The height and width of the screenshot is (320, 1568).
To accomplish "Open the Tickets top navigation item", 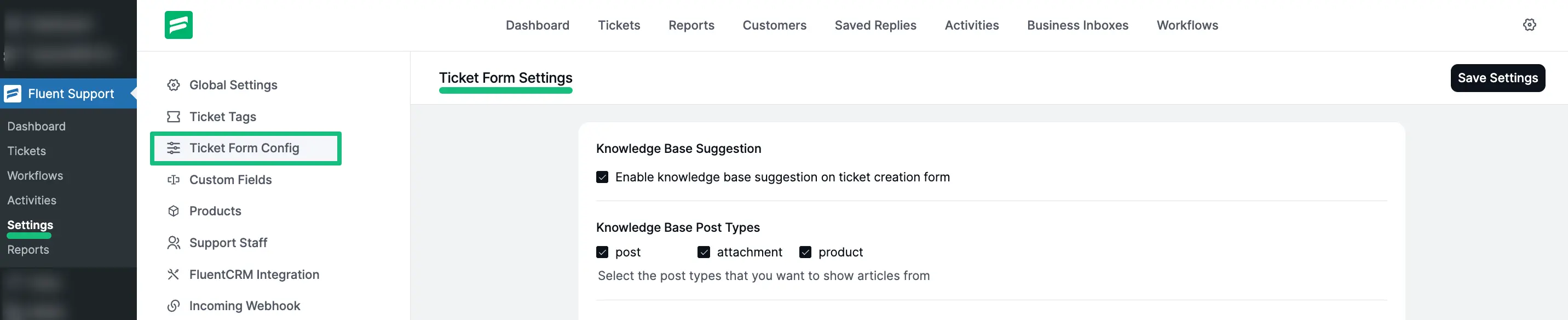I will (619, 26).
